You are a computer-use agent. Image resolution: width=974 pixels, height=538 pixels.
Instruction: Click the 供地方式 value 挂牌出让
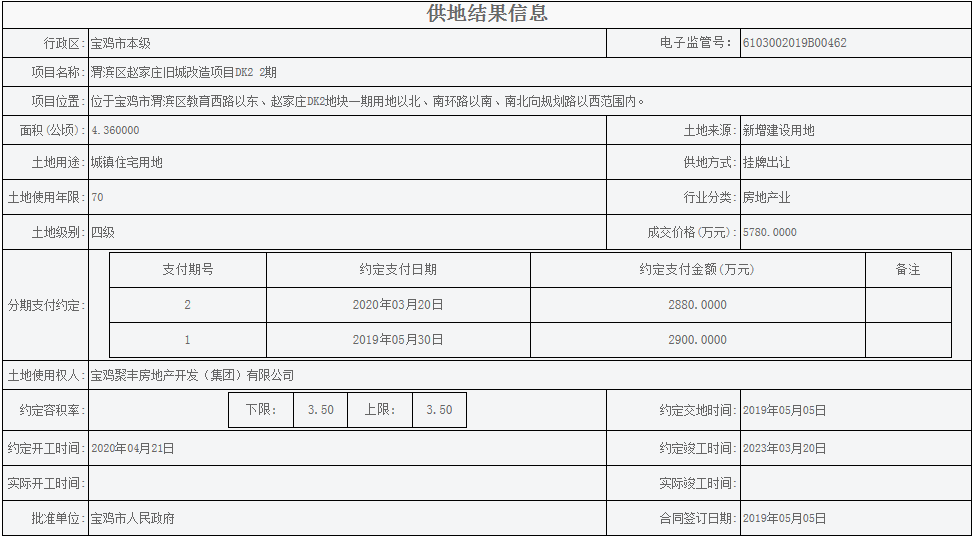[766, 162]
